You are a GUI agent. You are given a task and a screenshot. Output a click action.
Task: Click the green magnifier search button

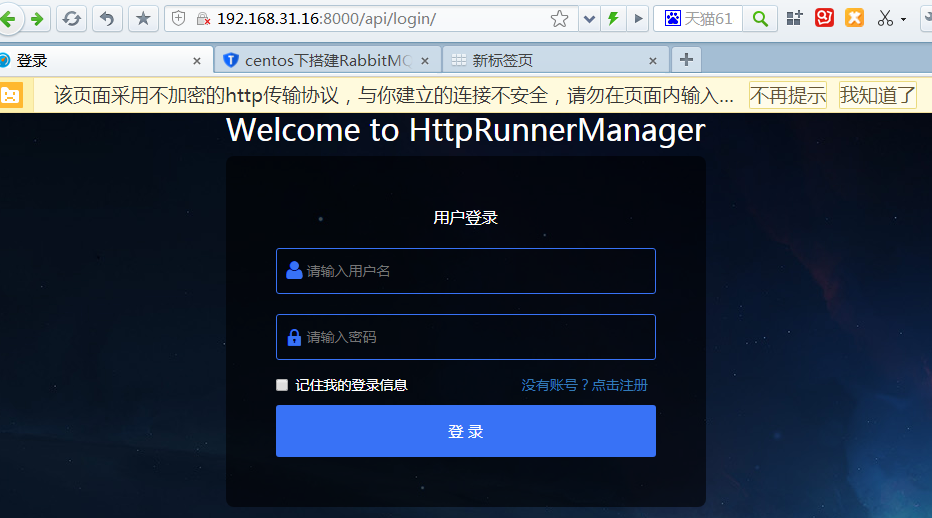(760, 19)
